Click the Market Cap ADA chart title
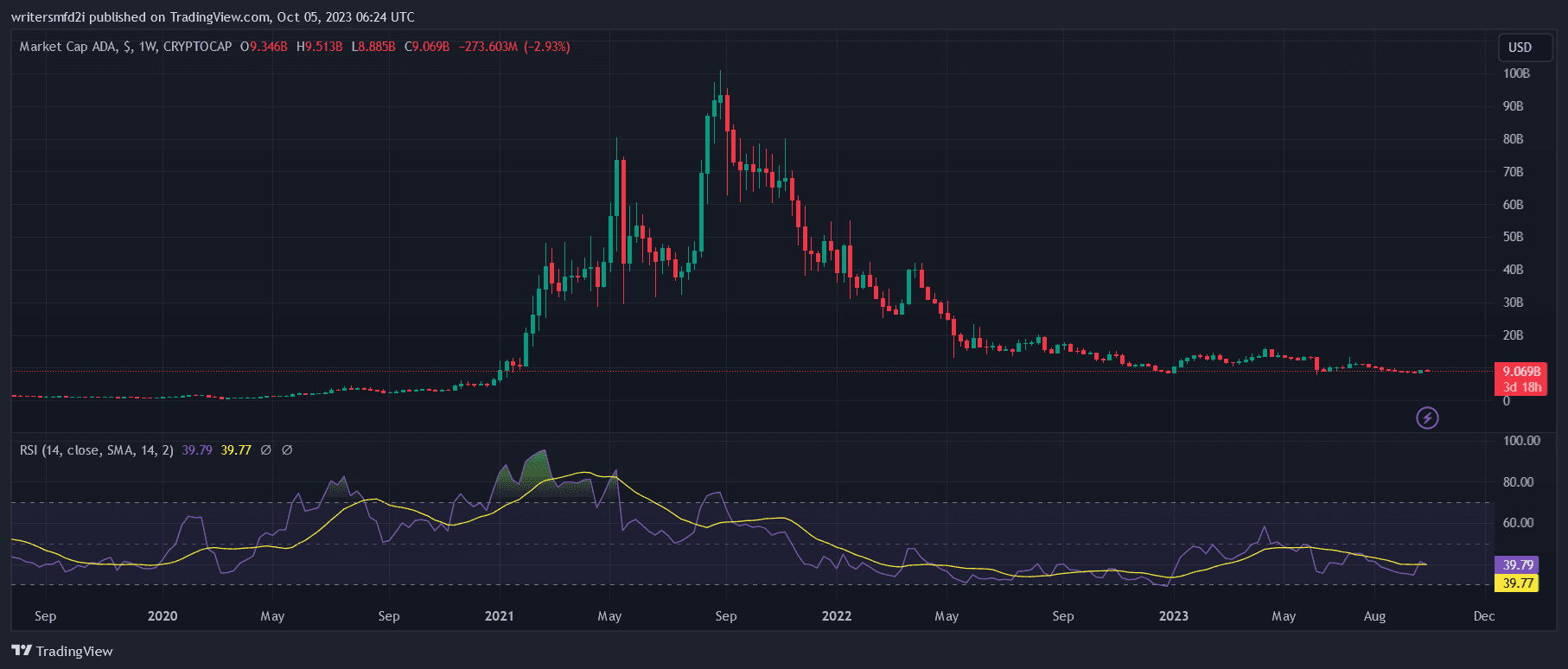The height and width of the screenshot is (669, 1568). pyautogui.click(x=125, y=47)
